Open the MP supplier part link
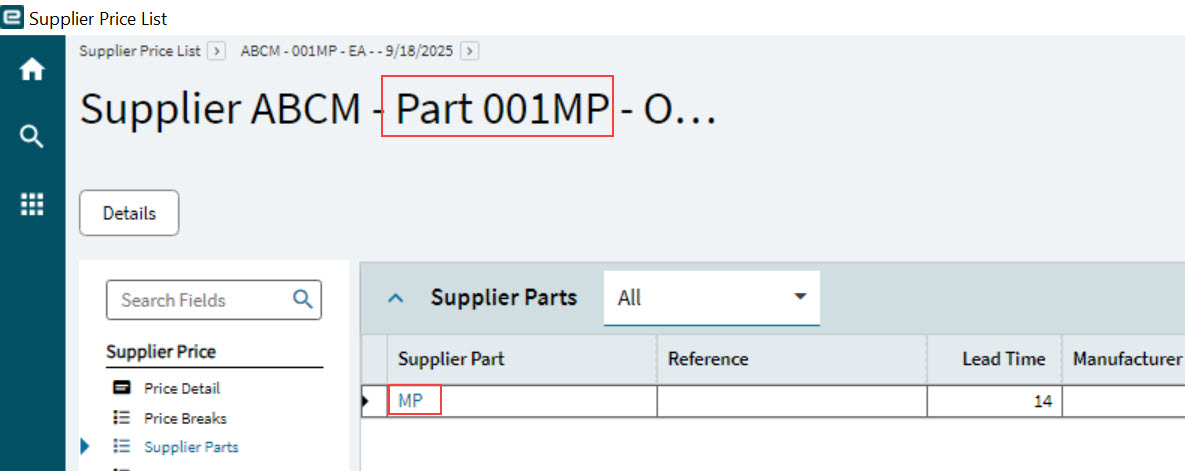1185x471 pixels. coord(410,401)
